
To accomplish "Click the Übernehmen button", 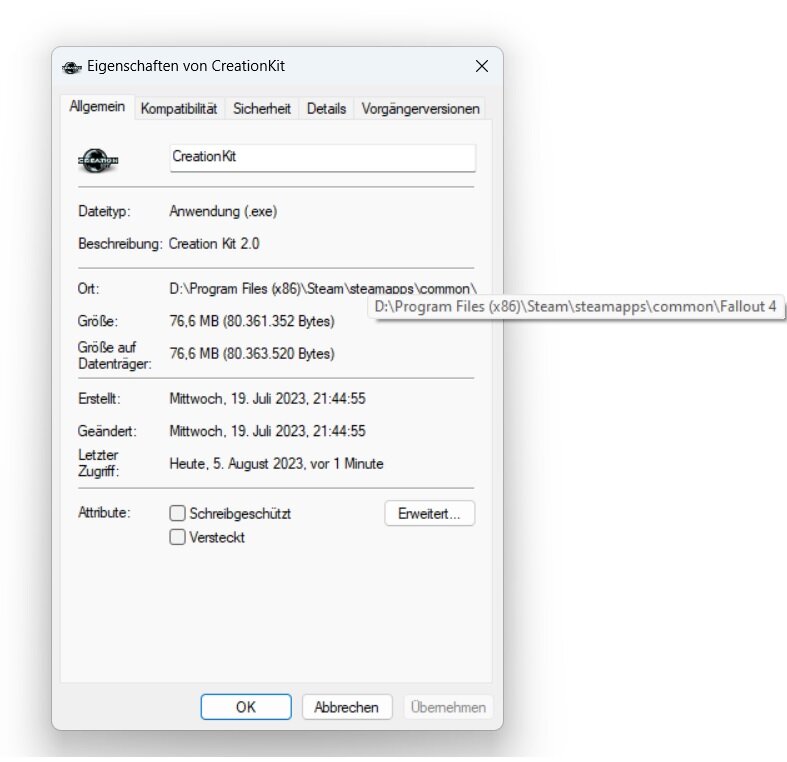I will coord(448,707).
